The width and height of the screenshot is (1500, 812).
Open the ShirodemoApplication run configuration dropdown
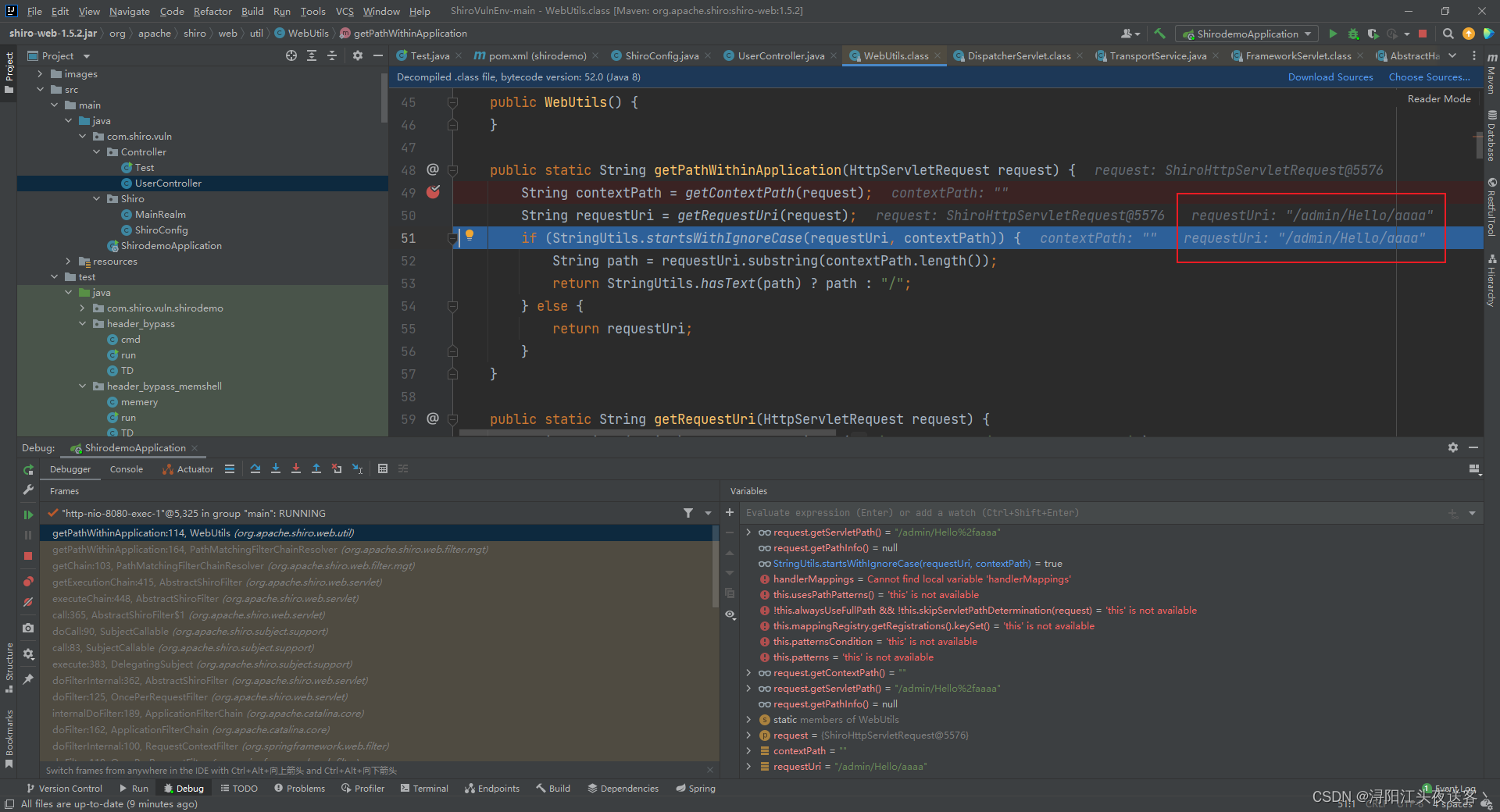point(1247,34)
